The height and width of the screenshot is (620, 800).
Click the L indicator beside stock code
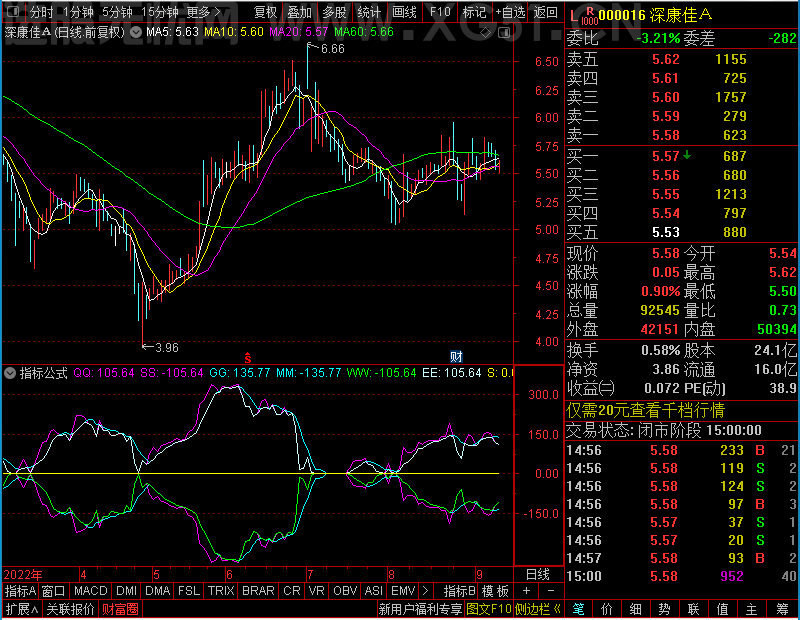pyautogui.click(x=574, y=17)
